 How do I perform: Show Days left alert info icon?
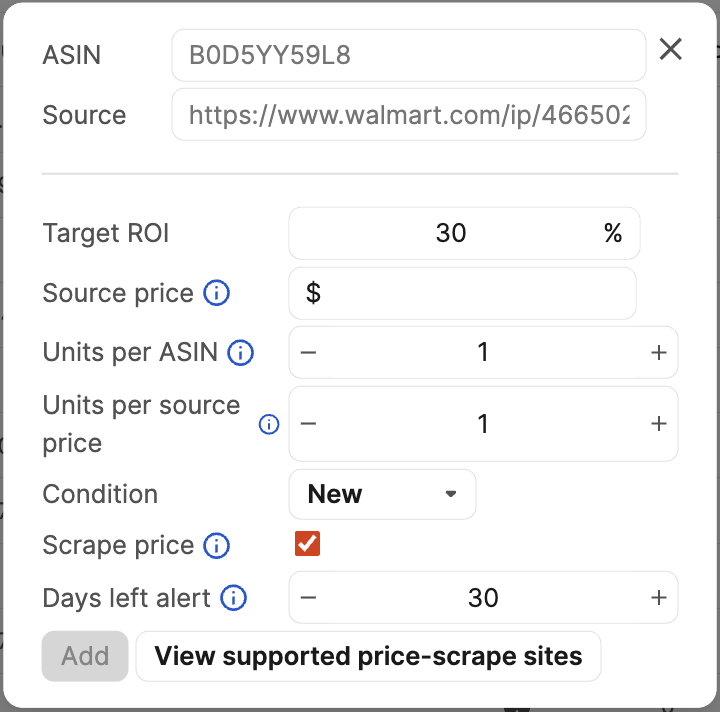tap(233, 598)
